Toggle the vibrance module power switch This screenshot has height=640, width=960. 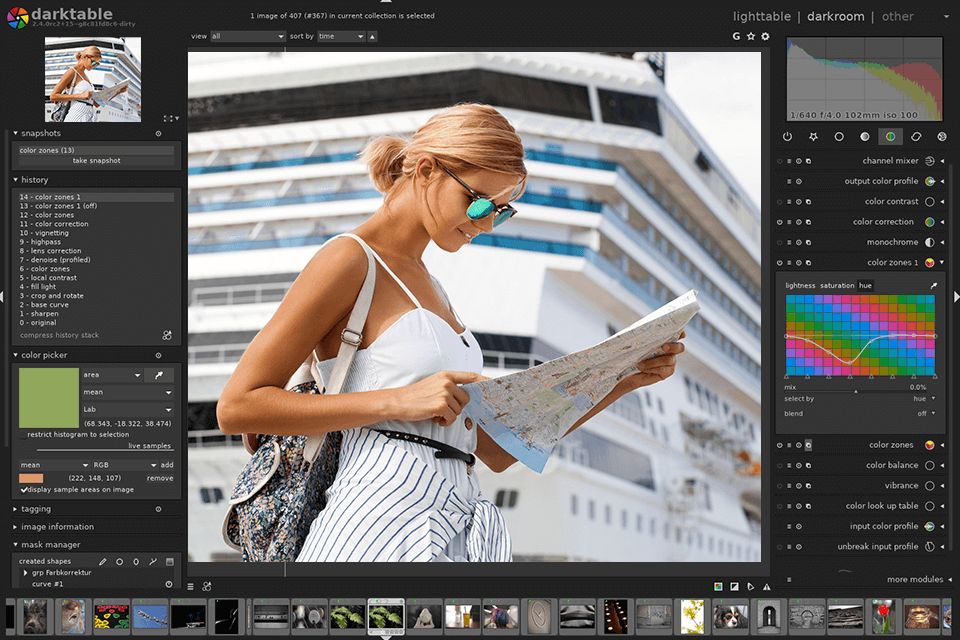(779, 486)
